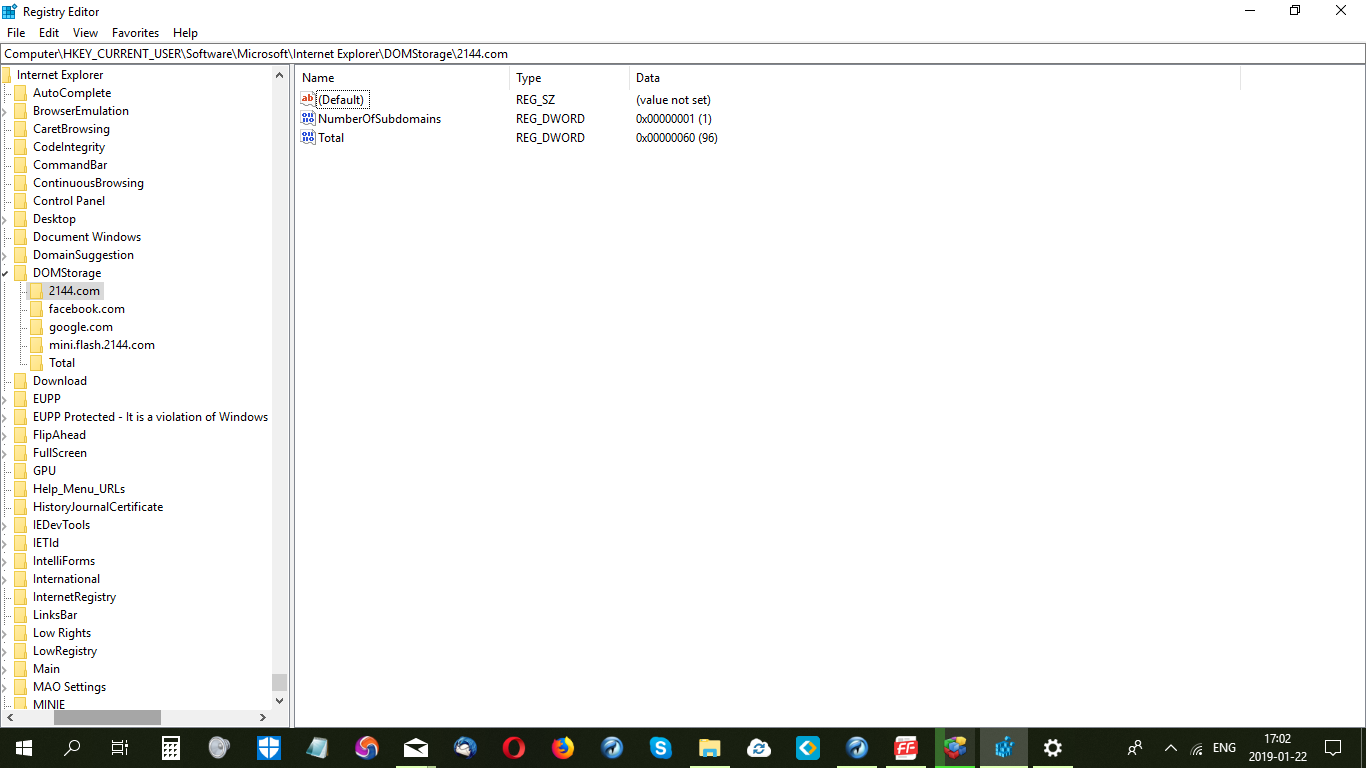
Task: Expand the DomainSuggestion key
Action: coord(5,255)
